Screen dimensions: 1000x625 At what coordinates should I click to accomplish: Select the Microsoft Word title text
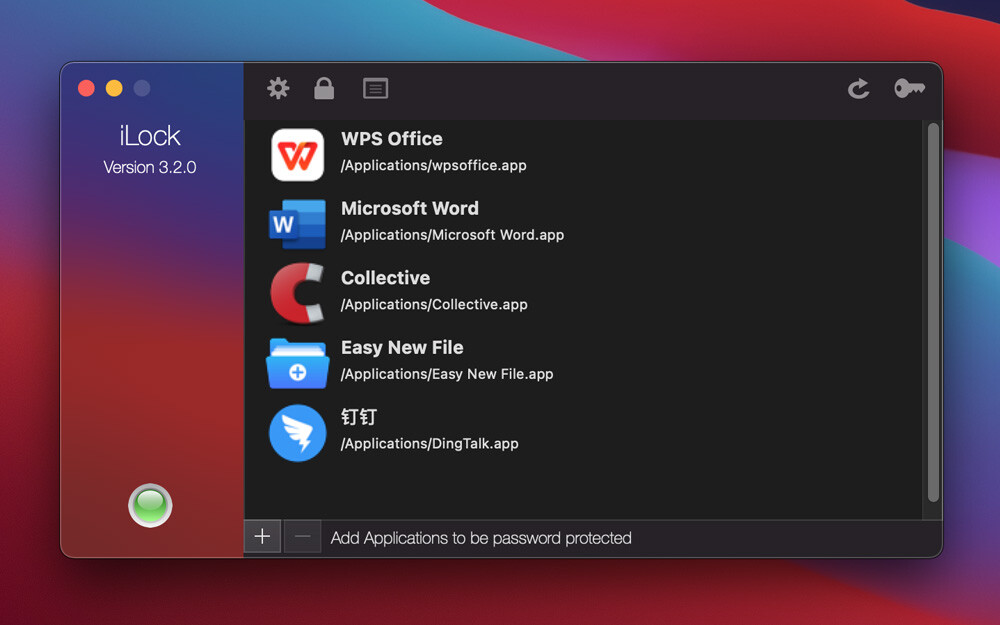(x=409, y=208)
